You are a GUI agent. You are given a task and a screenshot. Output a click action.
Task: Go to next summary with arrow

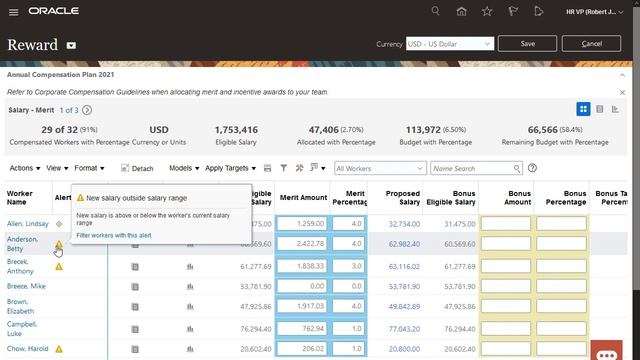[x=87, y=110]
